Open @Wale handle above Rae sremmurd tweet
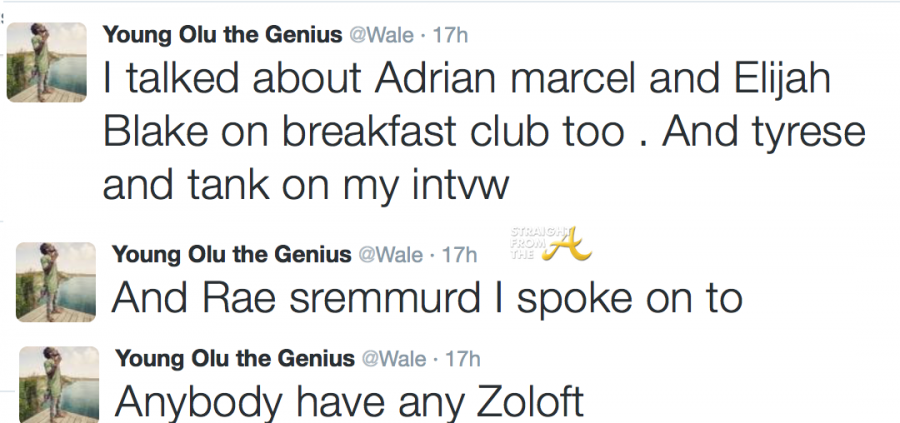 388,254
